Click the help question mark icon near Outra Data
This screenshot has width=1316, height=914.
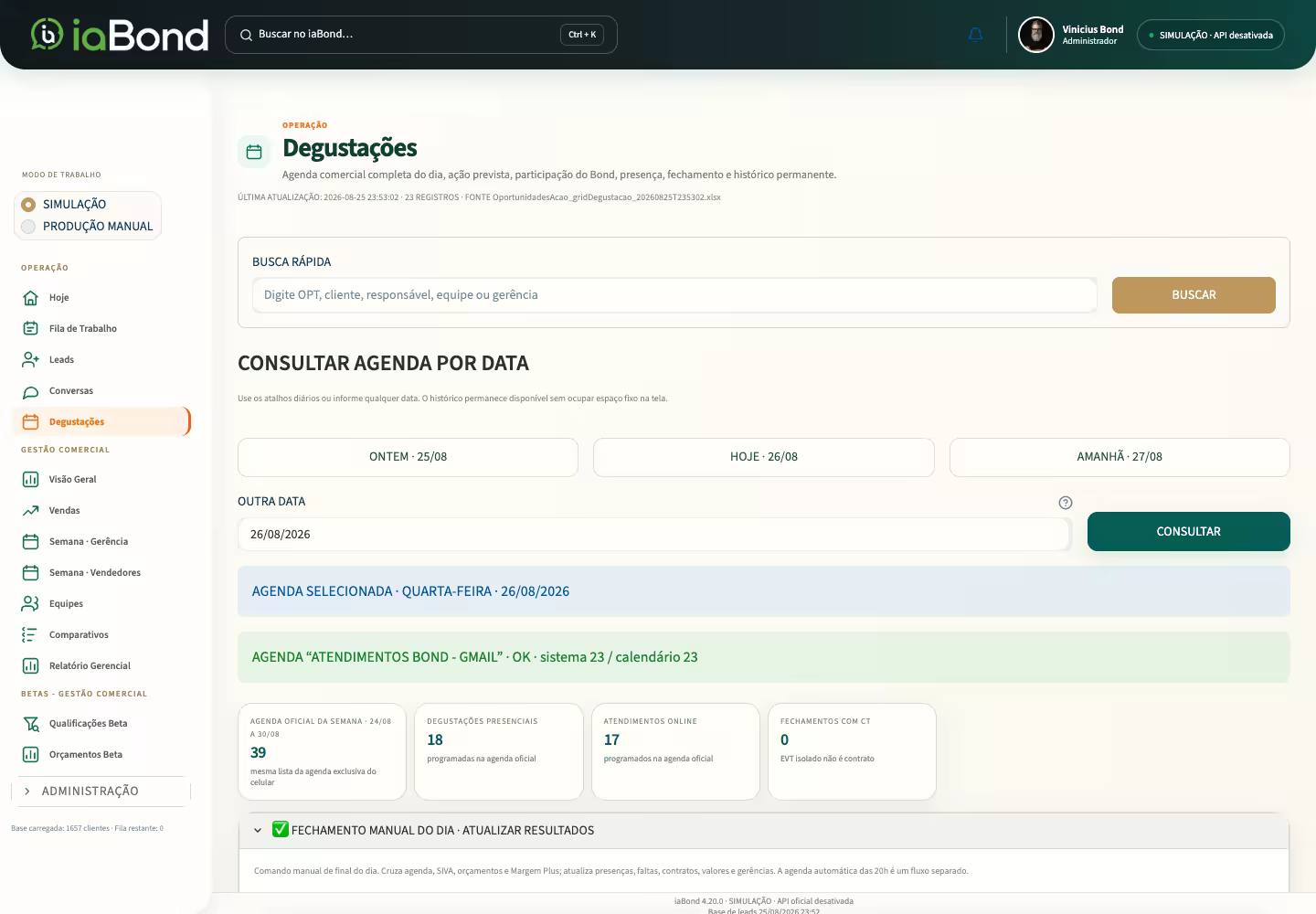[1065, 503]
